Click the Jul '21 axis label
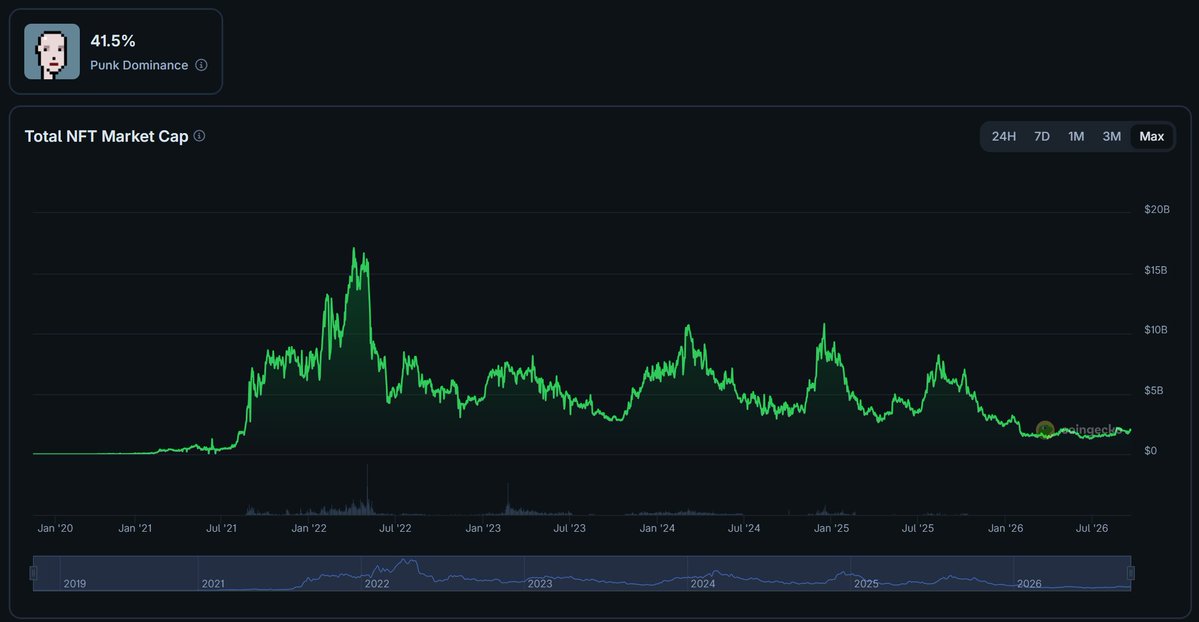Image resolution: width=1199 pixels, height=622 pixels. coord(221,528)
